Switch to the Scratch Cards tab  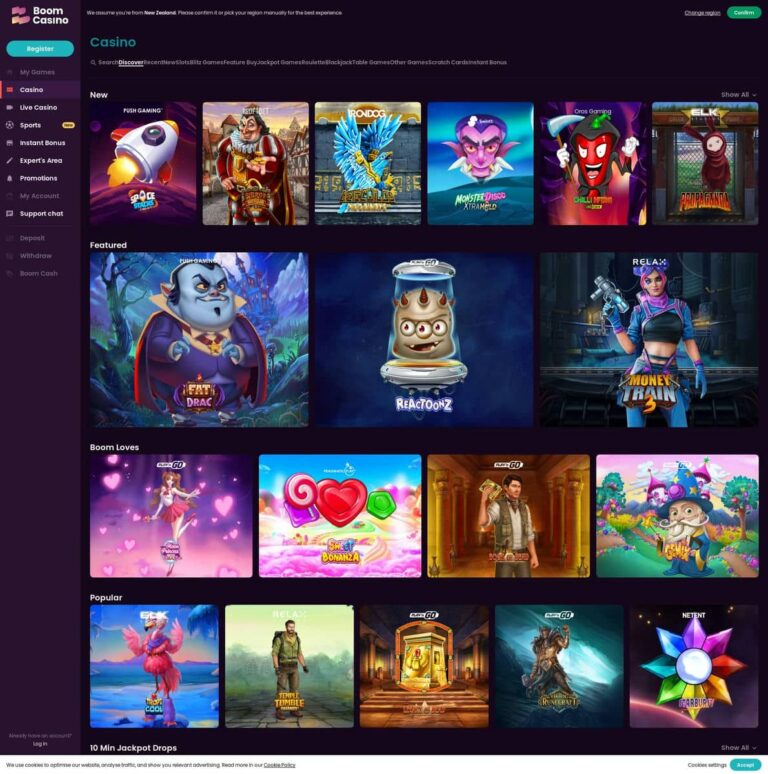click(x=448, y=63)
